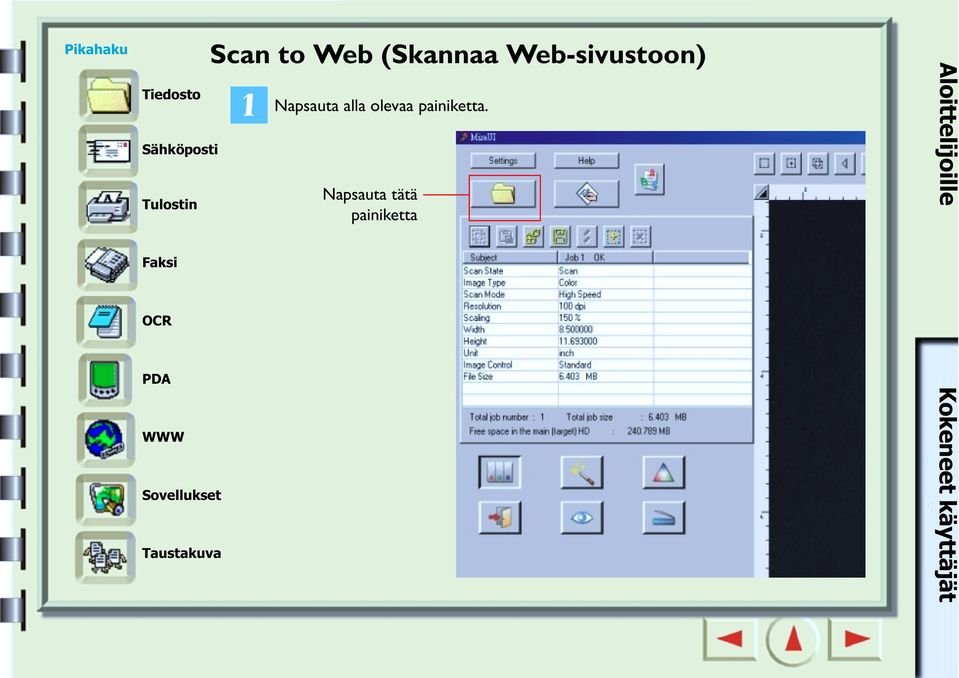959x678 pixels.
Task: Select the Image Type value Color
Action: click(x=568, y=282)
